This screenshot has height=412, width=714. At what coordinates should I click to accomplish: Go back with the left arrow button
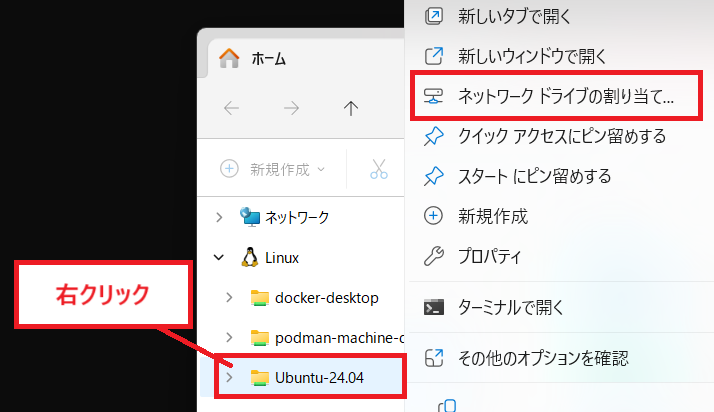click(231, 109)
